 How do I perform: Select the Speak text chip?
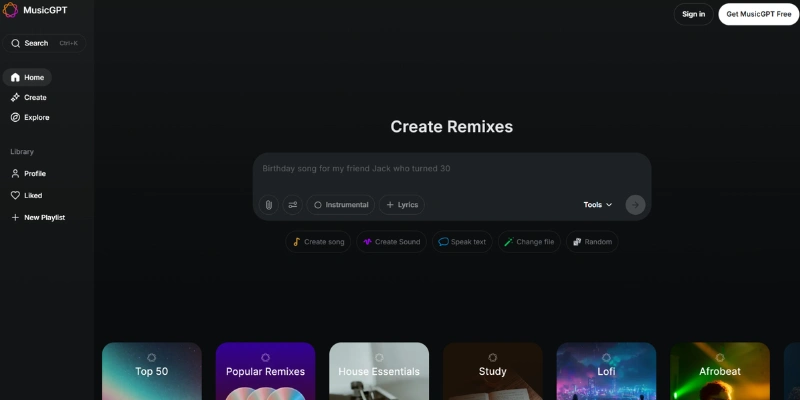pyautogui.click(x=462, y=242)
